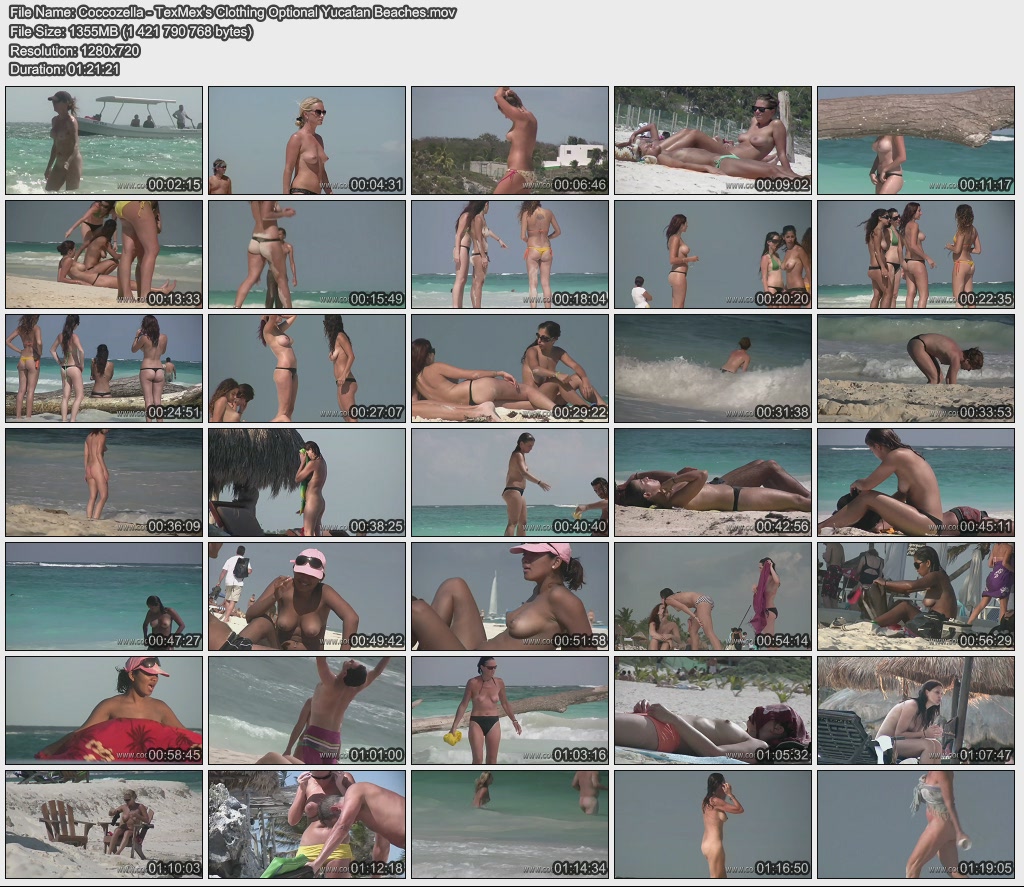Open the beach chair thumbnail at 01:10:03
Screen dimensions: 1024x887
pos(104,824)
